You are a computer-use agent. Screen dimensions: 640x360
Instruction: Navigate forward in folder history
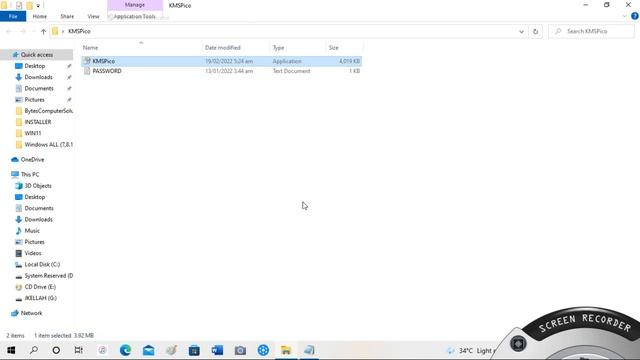pyautogui.click(x=23, y=31)
